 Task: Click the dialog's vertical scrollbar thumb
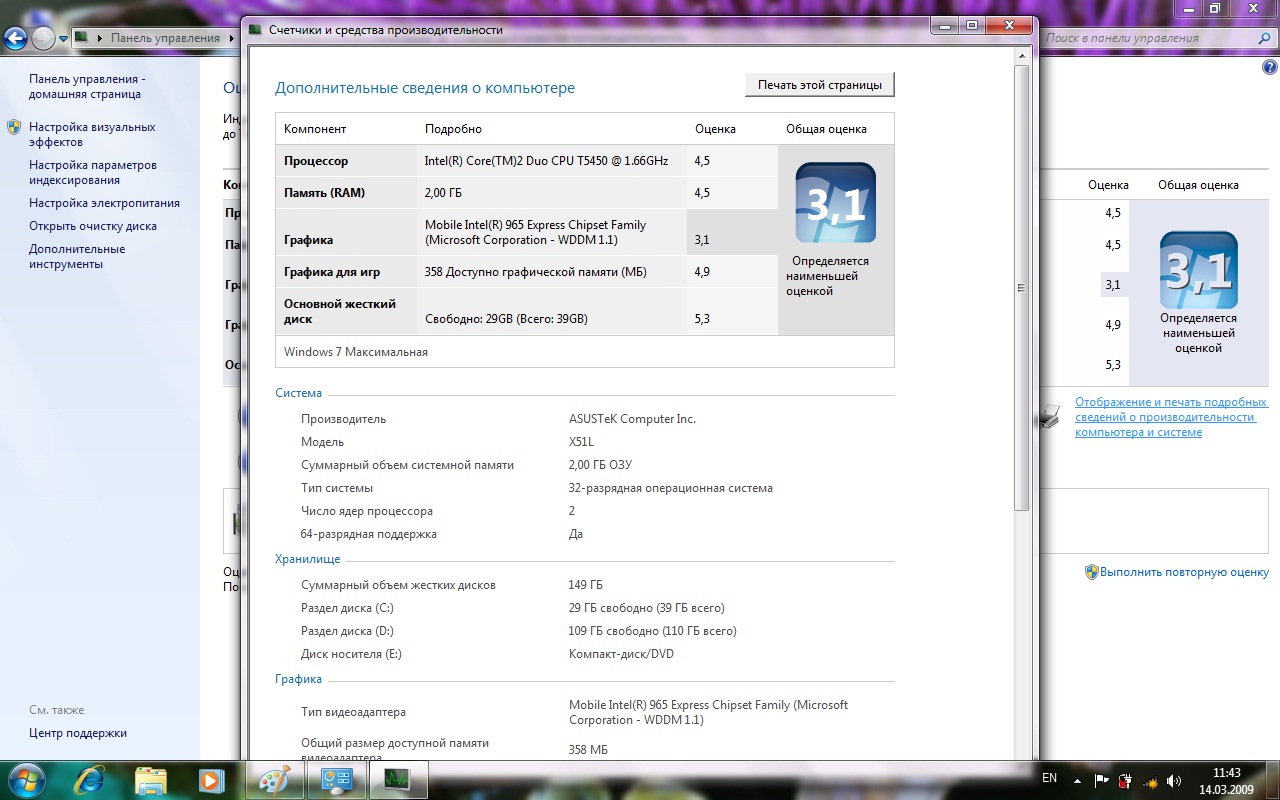click(x=1021, y=288)
